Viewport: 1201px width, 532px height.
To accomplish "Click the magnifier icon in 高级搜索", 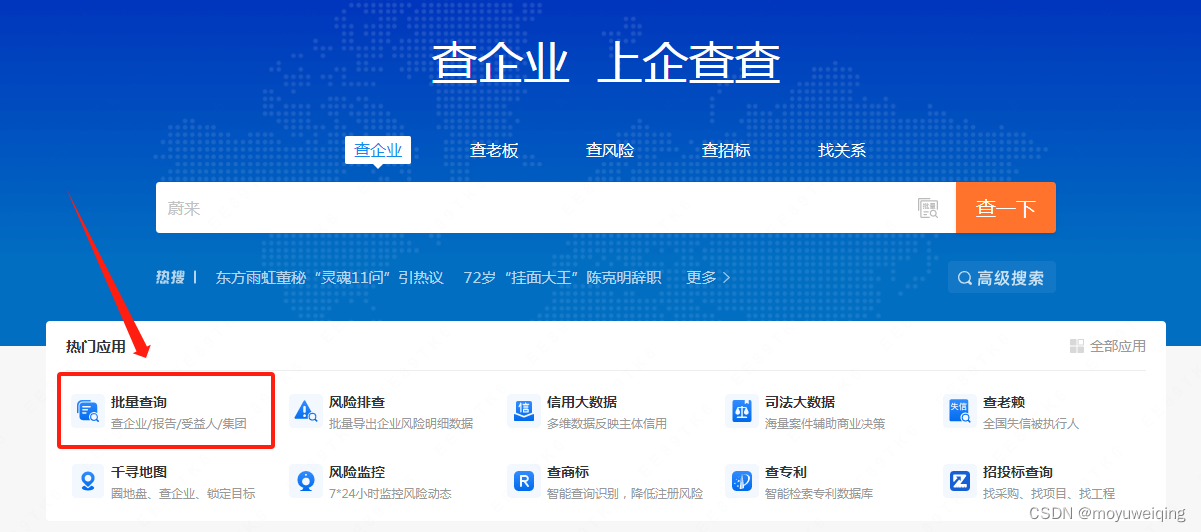I will point(965,278).
